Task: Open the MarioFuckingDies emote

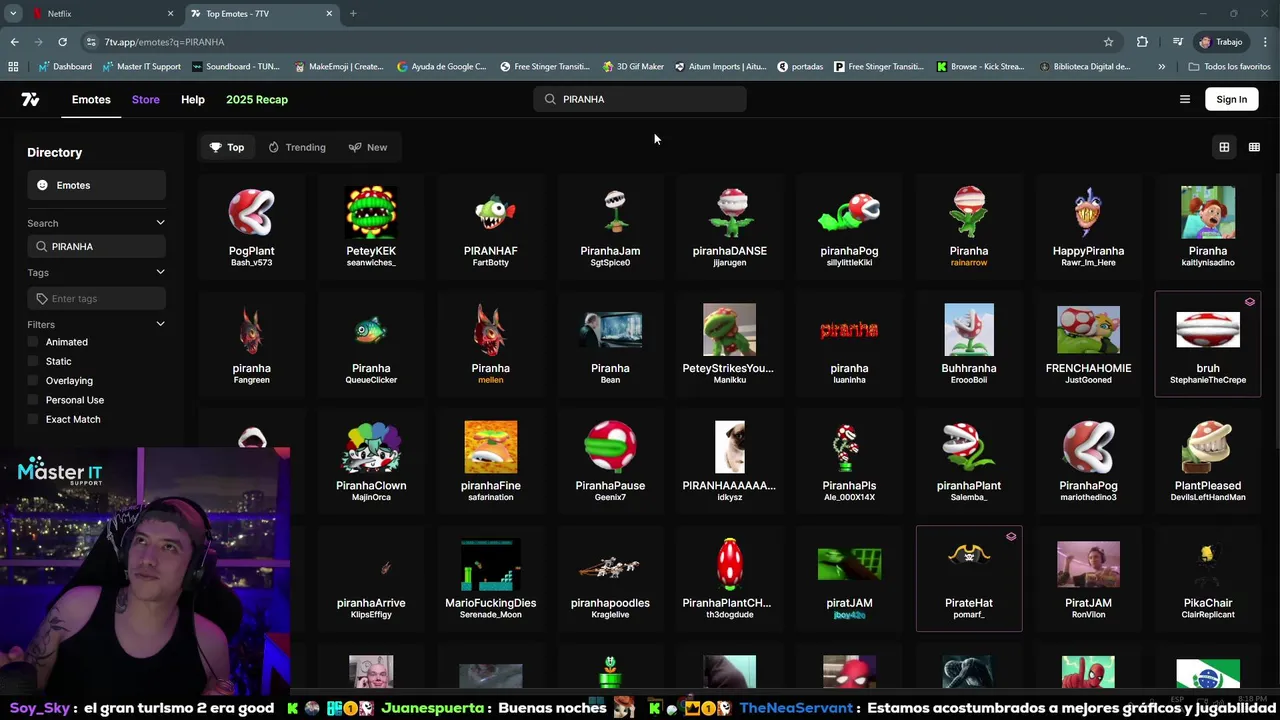Action: [490, 578]
